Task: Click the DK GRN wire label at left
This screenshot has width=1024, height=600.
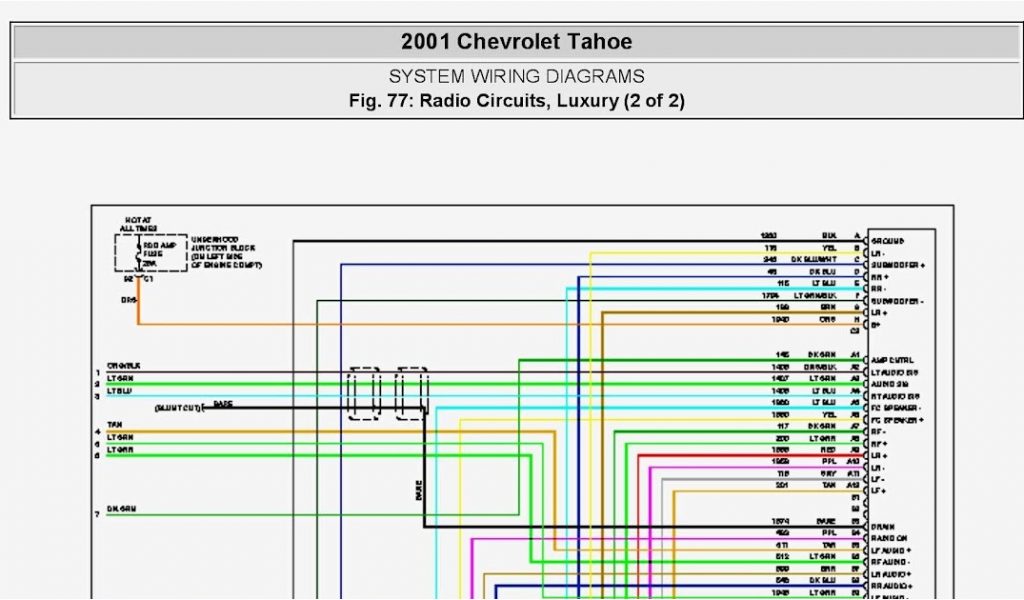Action: tap(121, 509)
